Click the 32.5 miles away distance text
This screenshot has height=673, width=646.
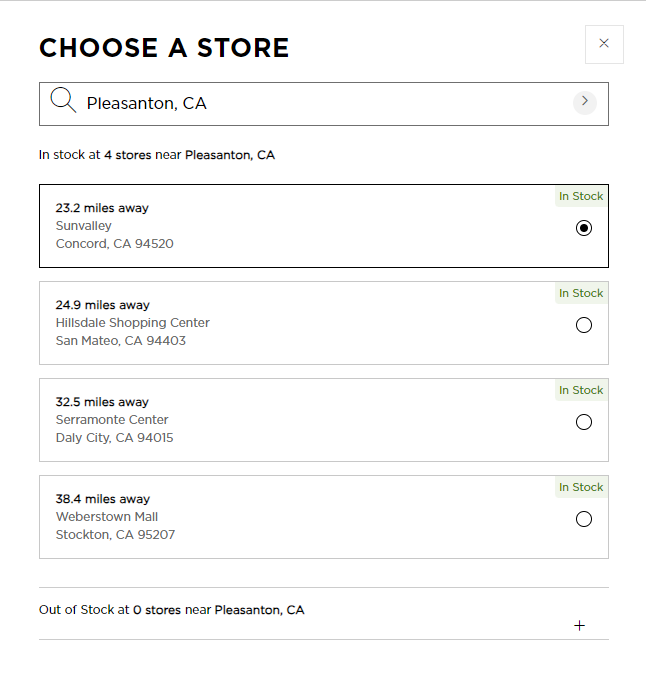pyautogui.click(x=102, y=402)
